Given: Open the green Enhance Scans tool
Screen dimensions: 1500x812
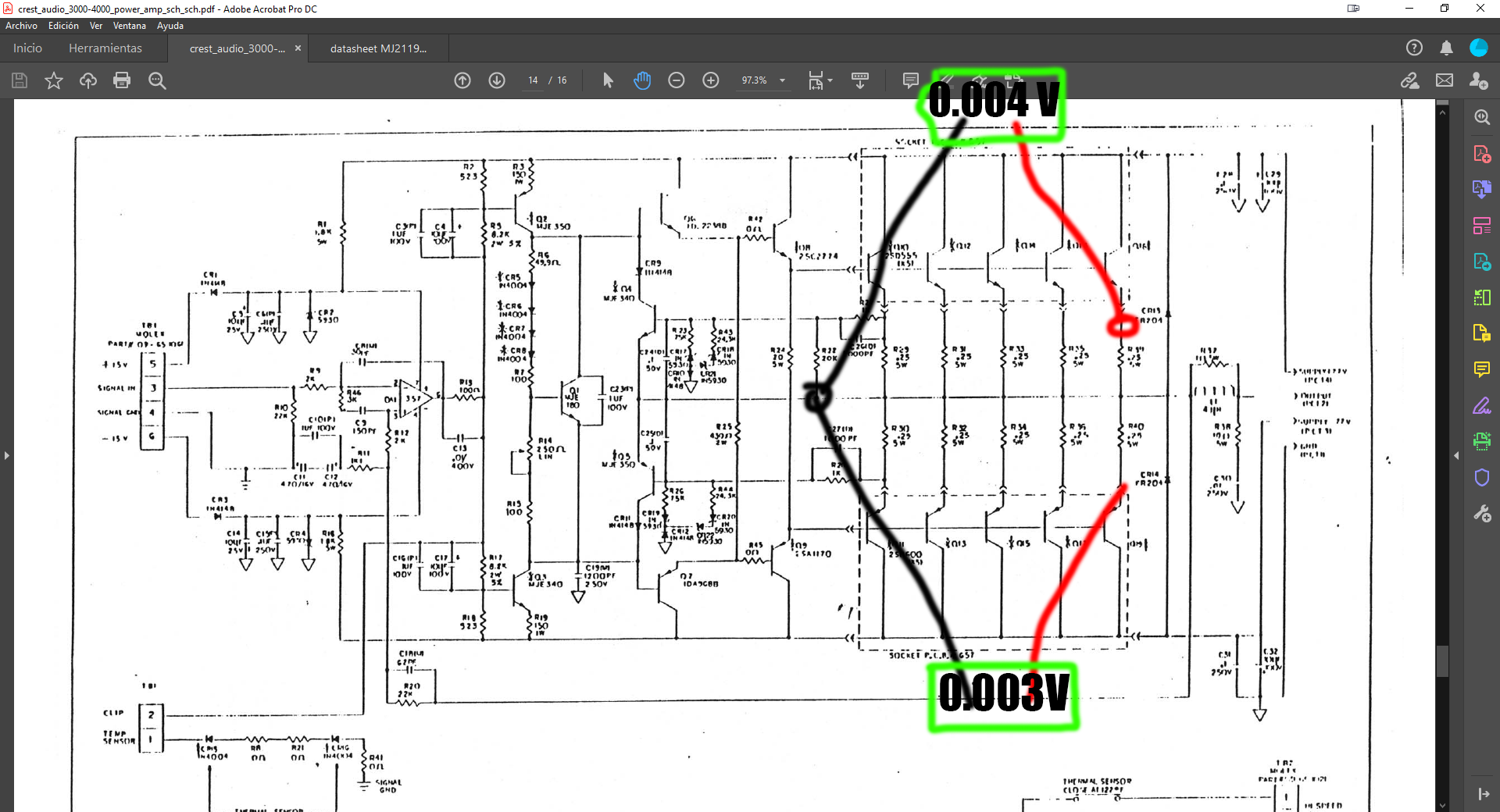Looking at the screenshot, I should tap(1482, 441).
